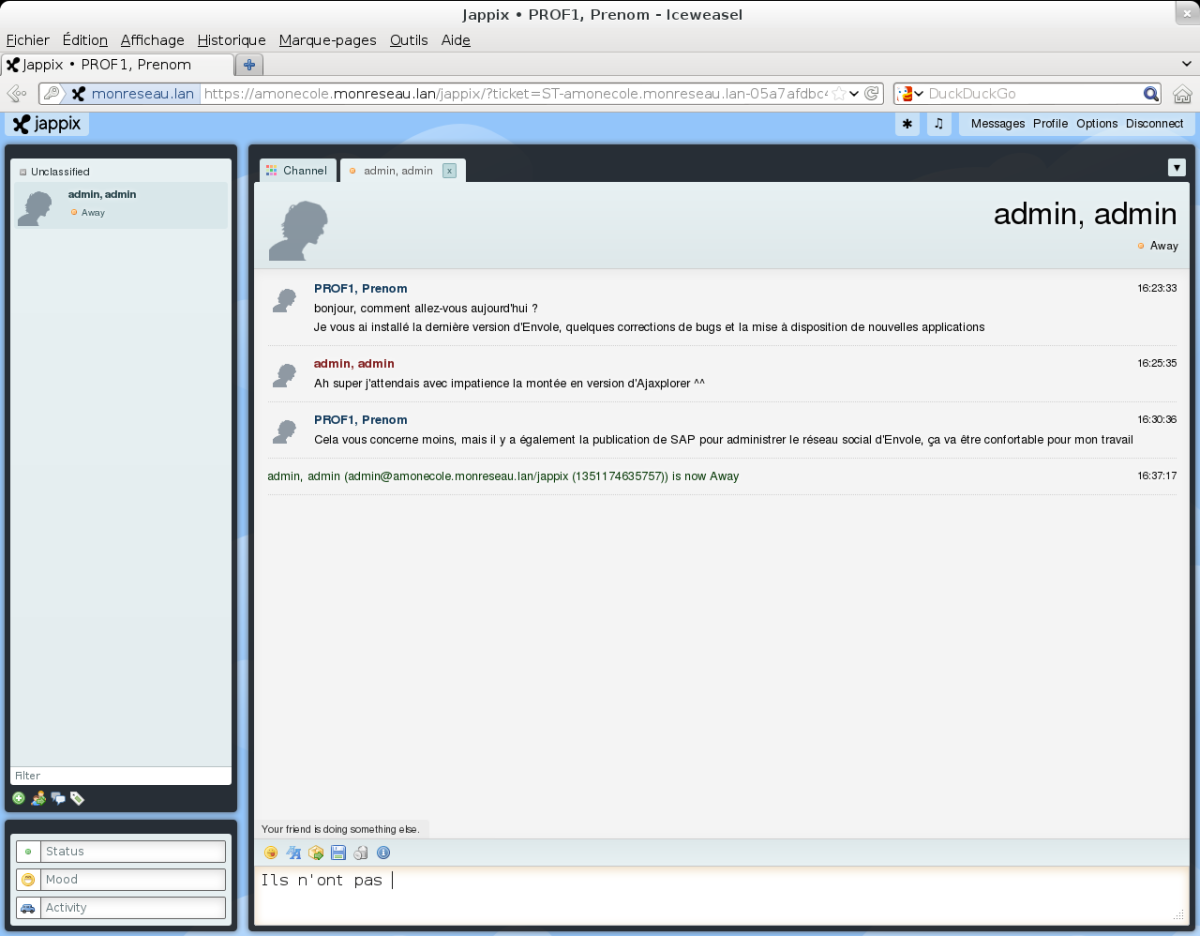This screenshot has width=1200, height=936.
Task: Toggle the asterisk button in top bar
Action: point(907,124)
